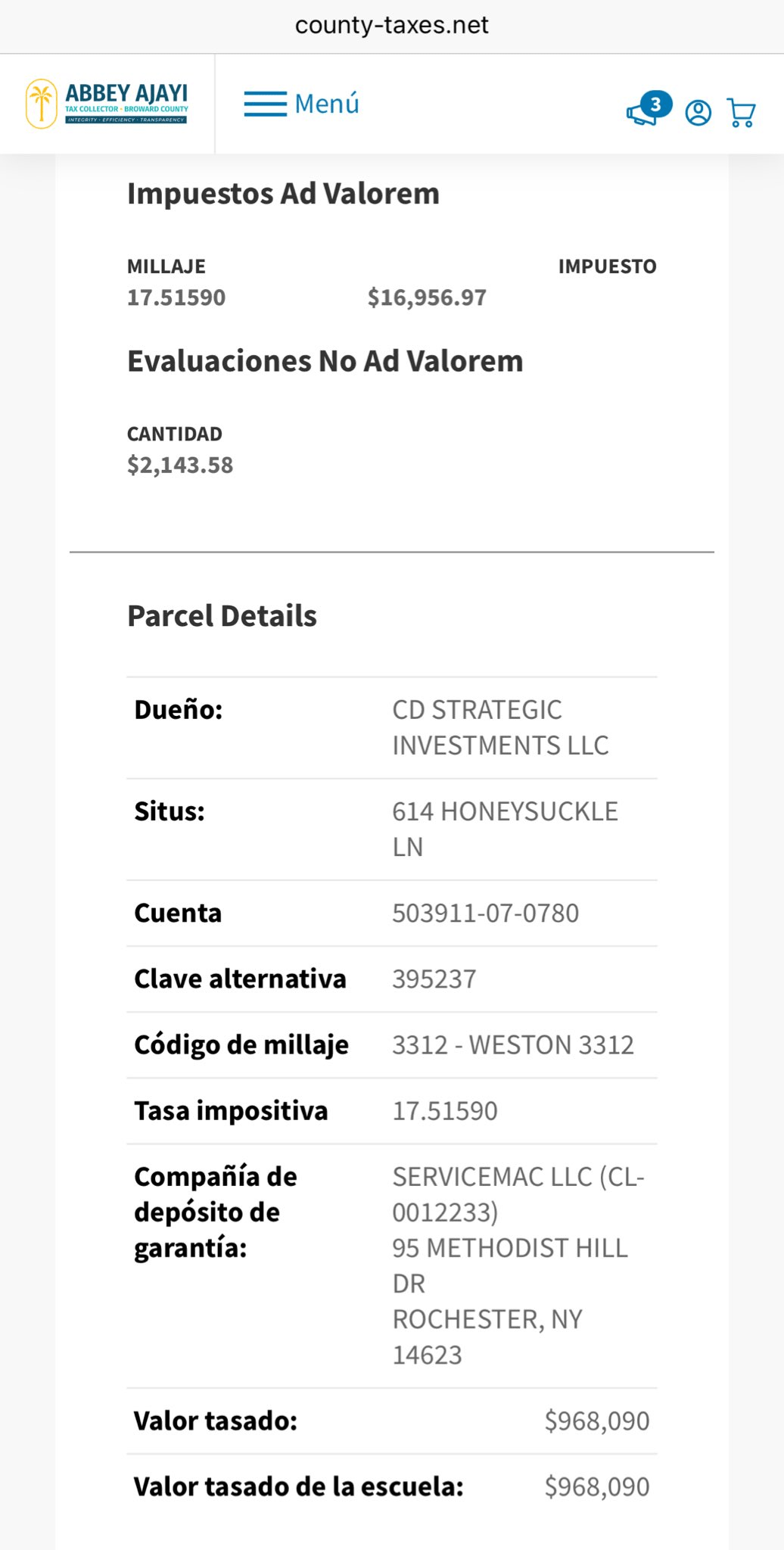Tap the Menú label

pyautogui.click(x=327, y=104)
